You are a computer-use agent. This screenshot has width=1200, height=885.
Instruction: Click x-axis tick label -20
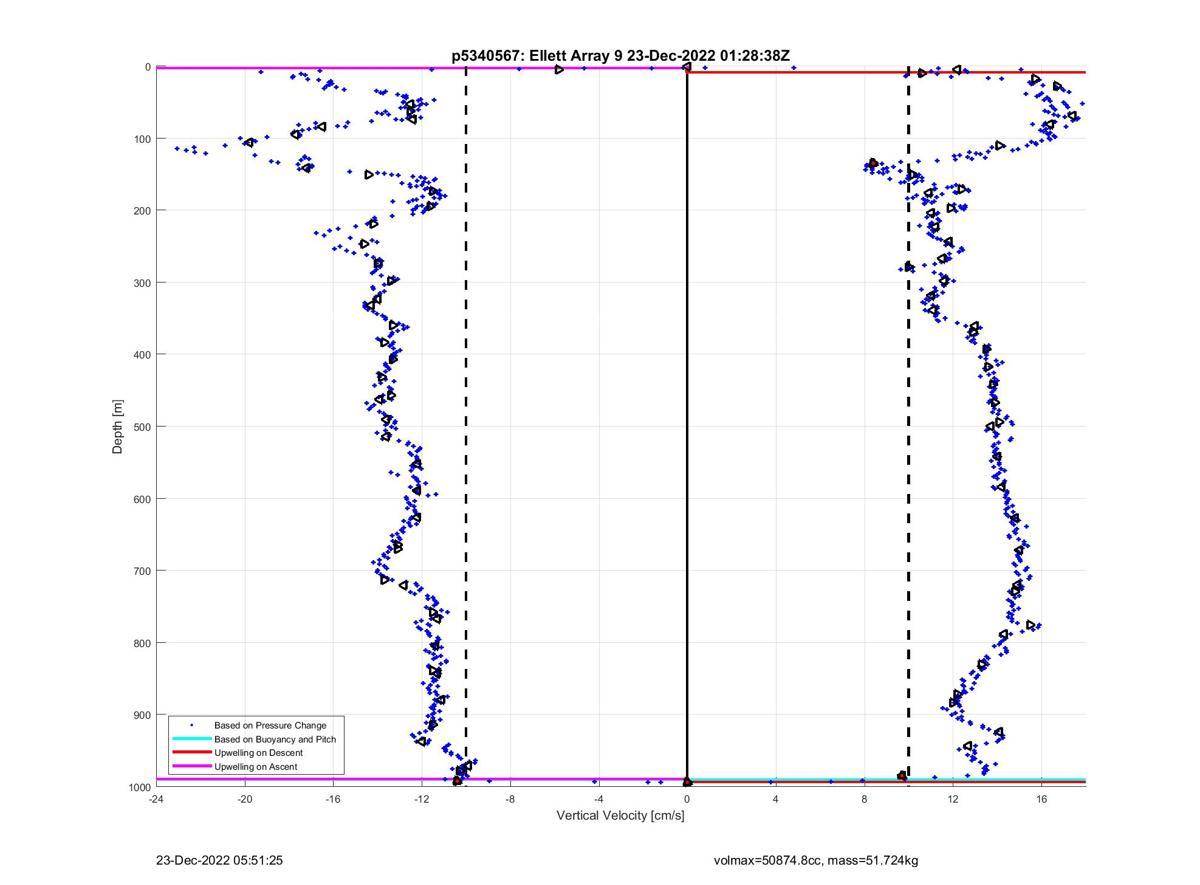(244, 799)
